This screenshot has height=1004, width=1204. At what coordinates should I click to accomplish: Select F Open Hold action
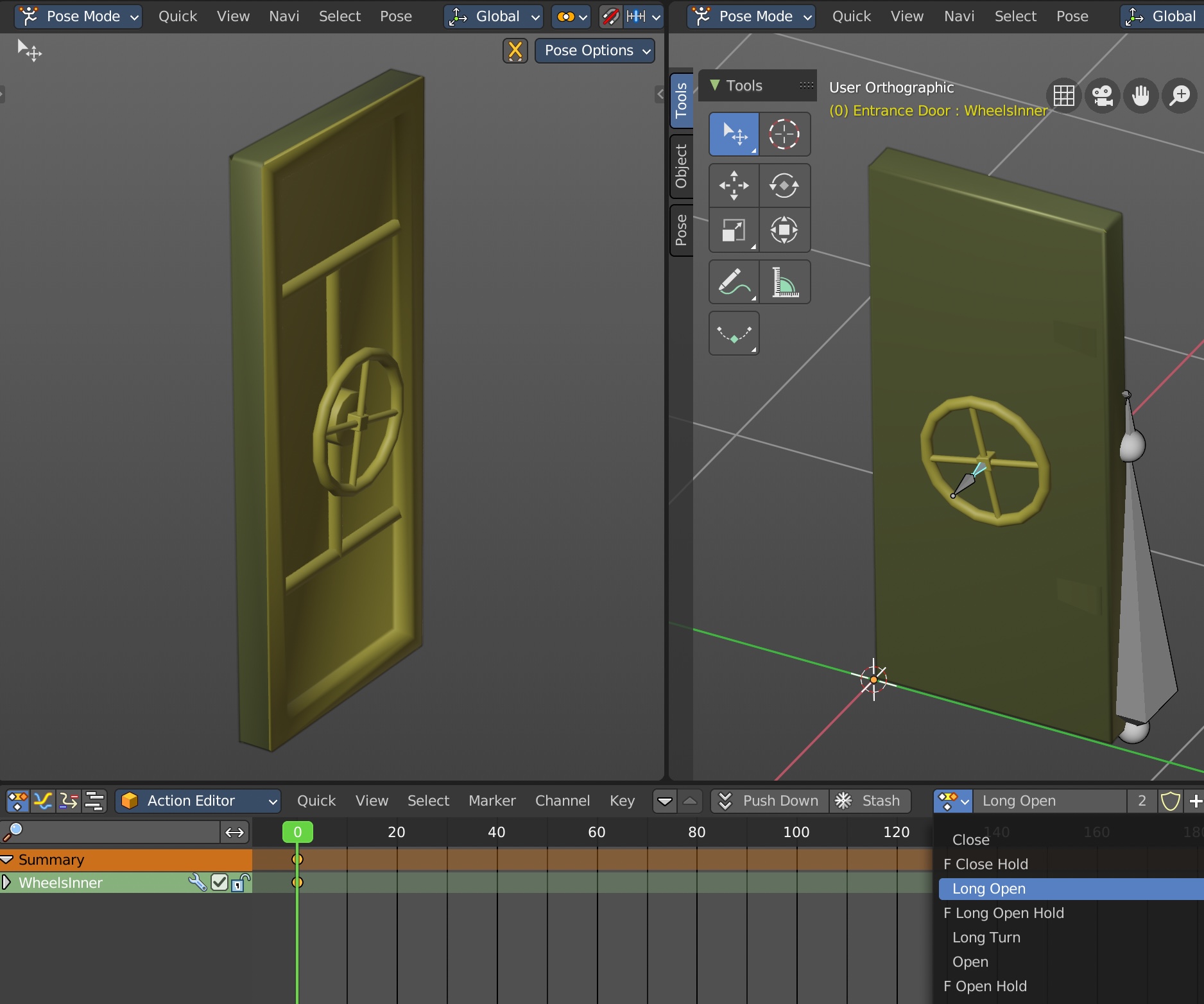coord(1070,986)
